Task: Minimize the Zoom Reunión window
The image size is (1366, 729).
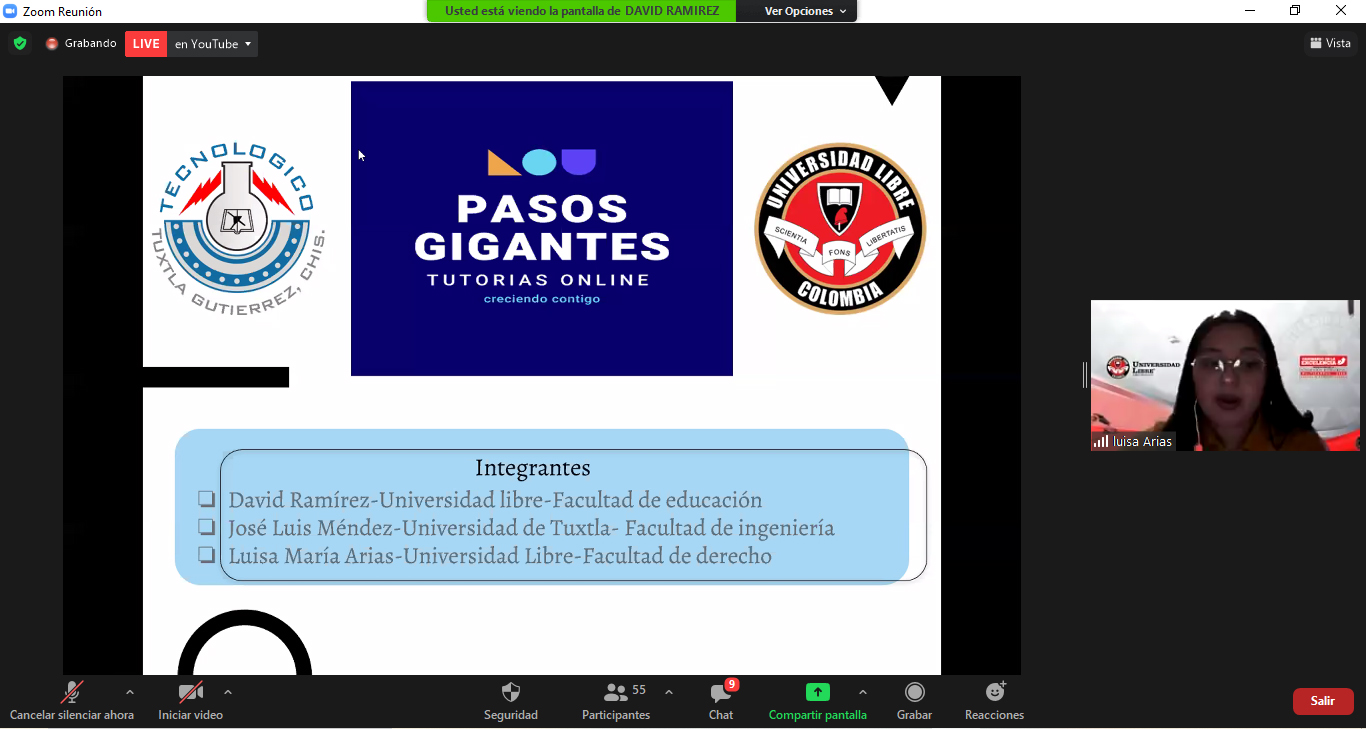Action: (1250, 11)
